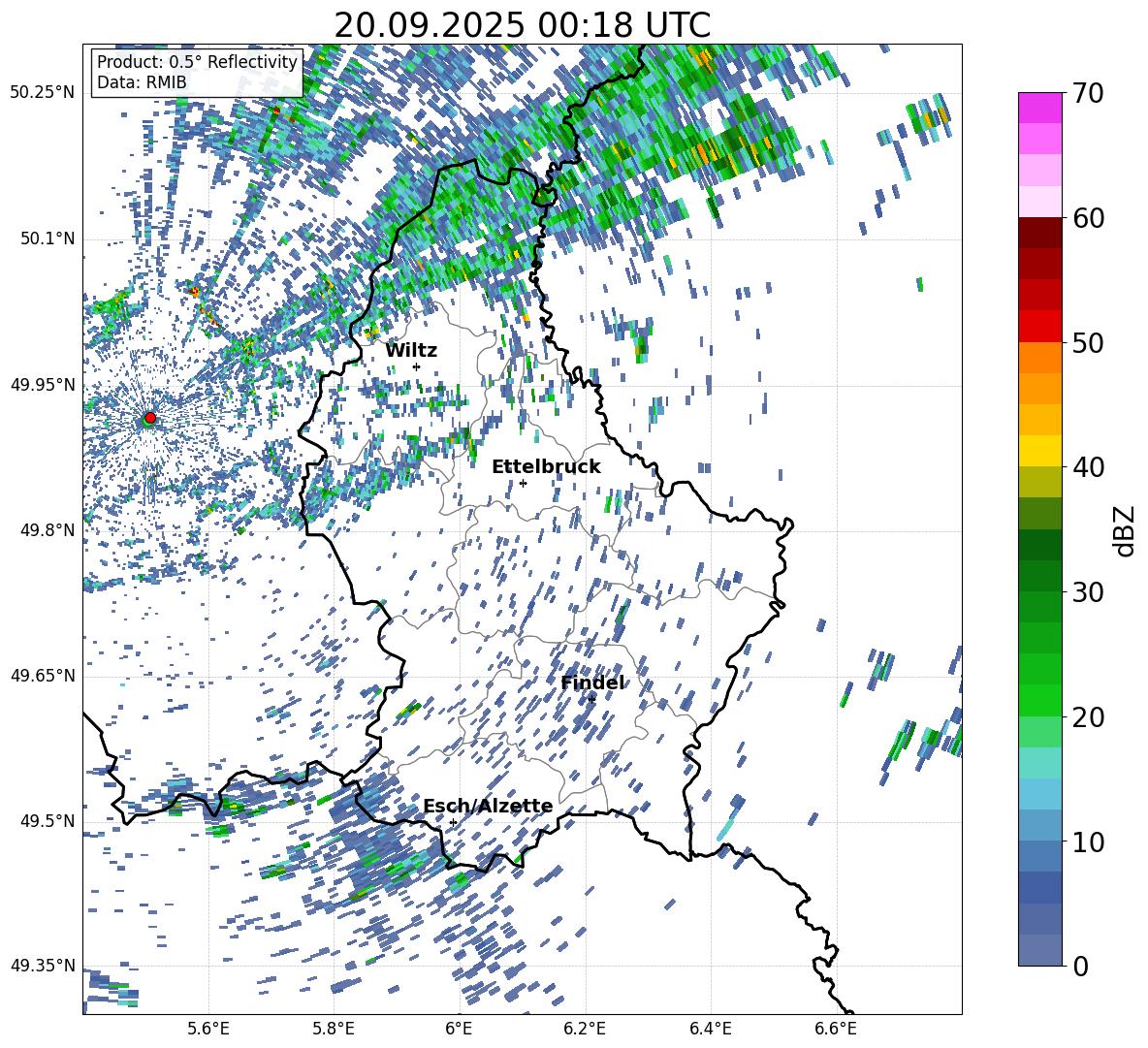The height and width of the screenshot is (1048, 1148).
Task: Click the 6°E longitude label
Action: [x=459, y=1029]
